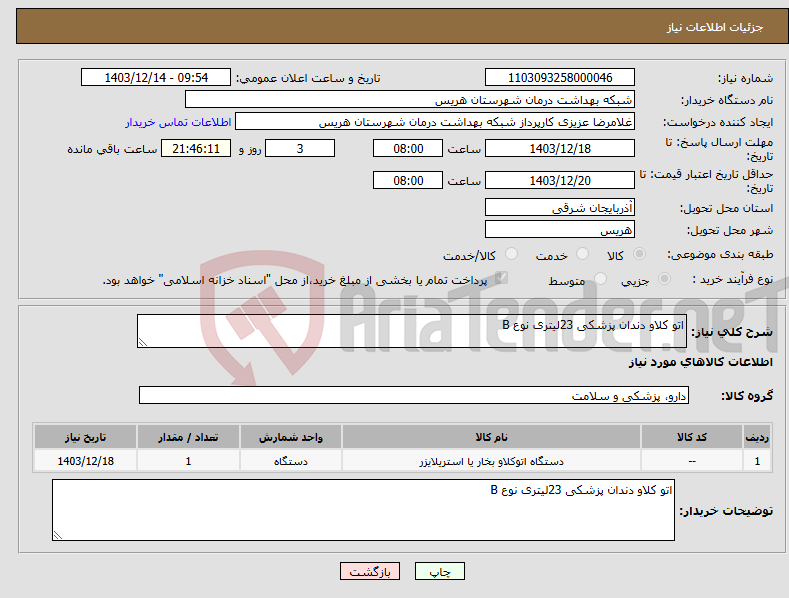
Task: Click the چاپ print button
Action: click(440, 571)
